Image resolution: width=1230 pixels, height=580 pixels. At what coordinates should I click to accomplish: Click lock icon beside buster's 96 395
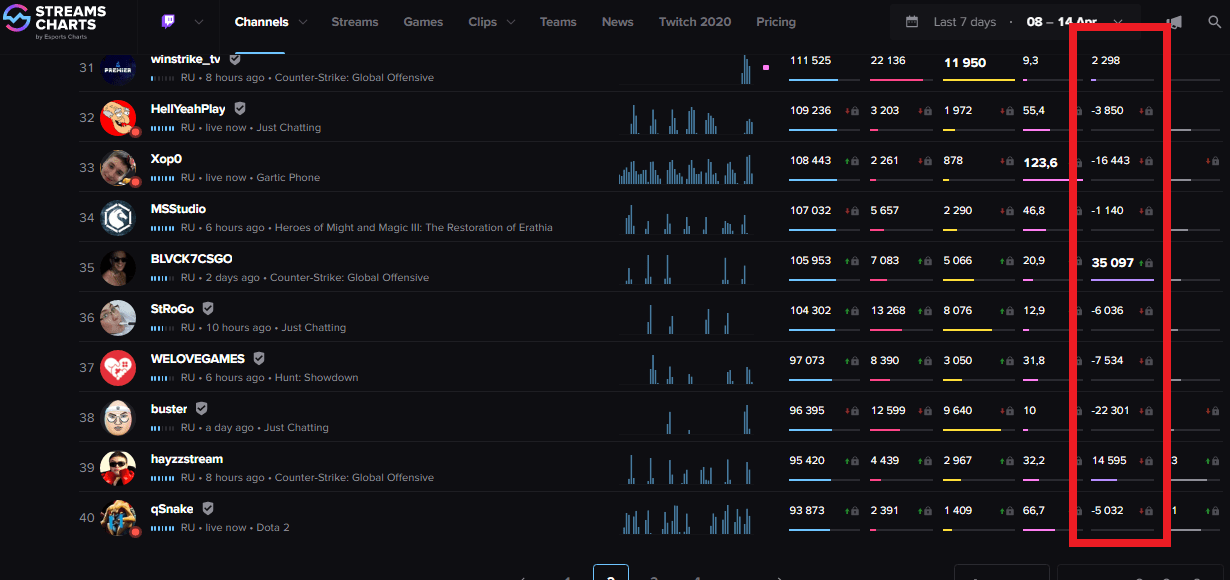coord(855,411)
